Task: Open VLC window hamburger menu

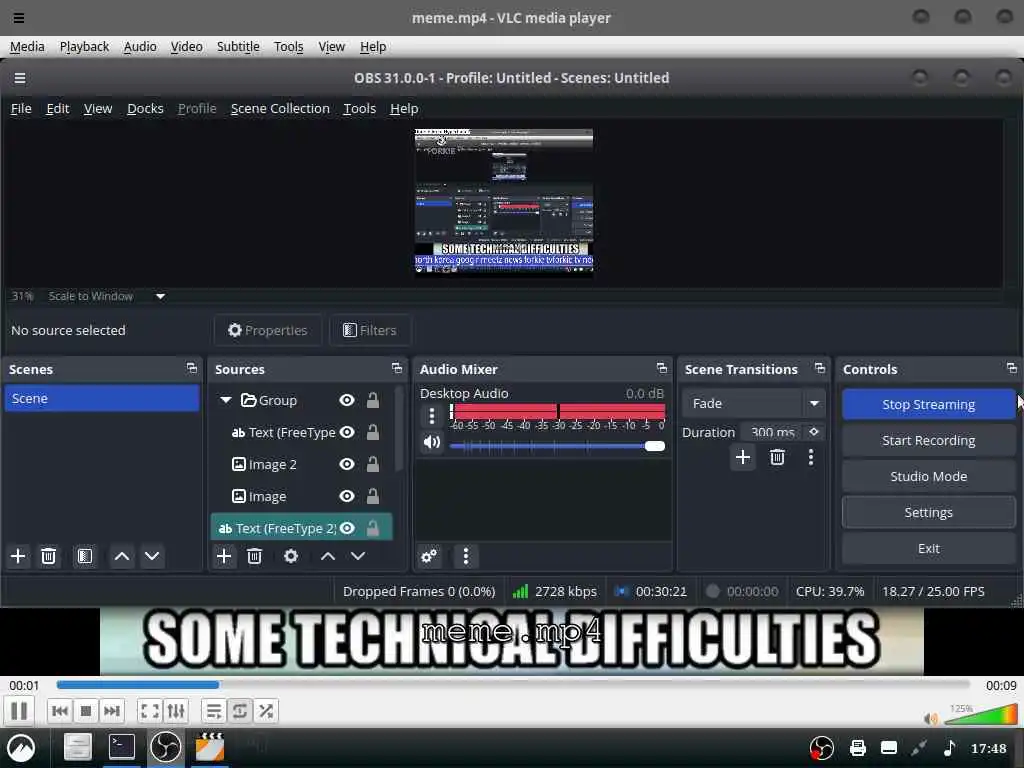Action: [x=19, y=18]
